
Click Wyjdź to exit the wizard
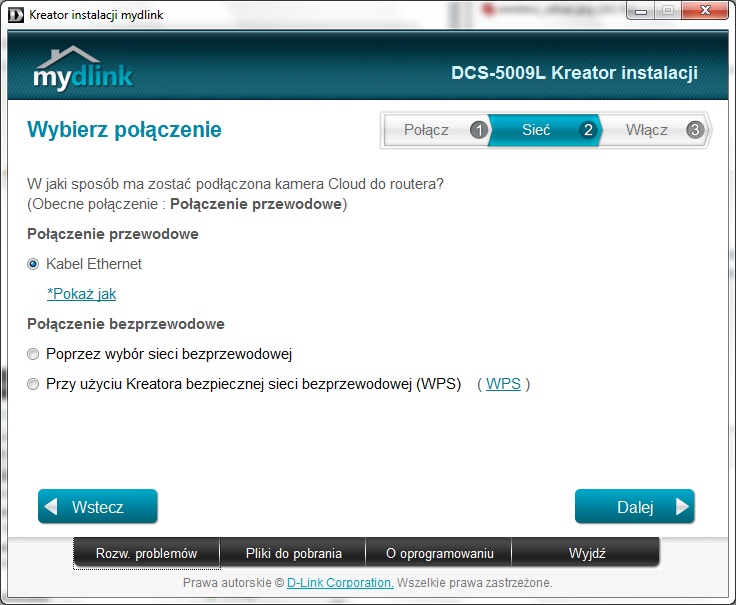point(586,553)
